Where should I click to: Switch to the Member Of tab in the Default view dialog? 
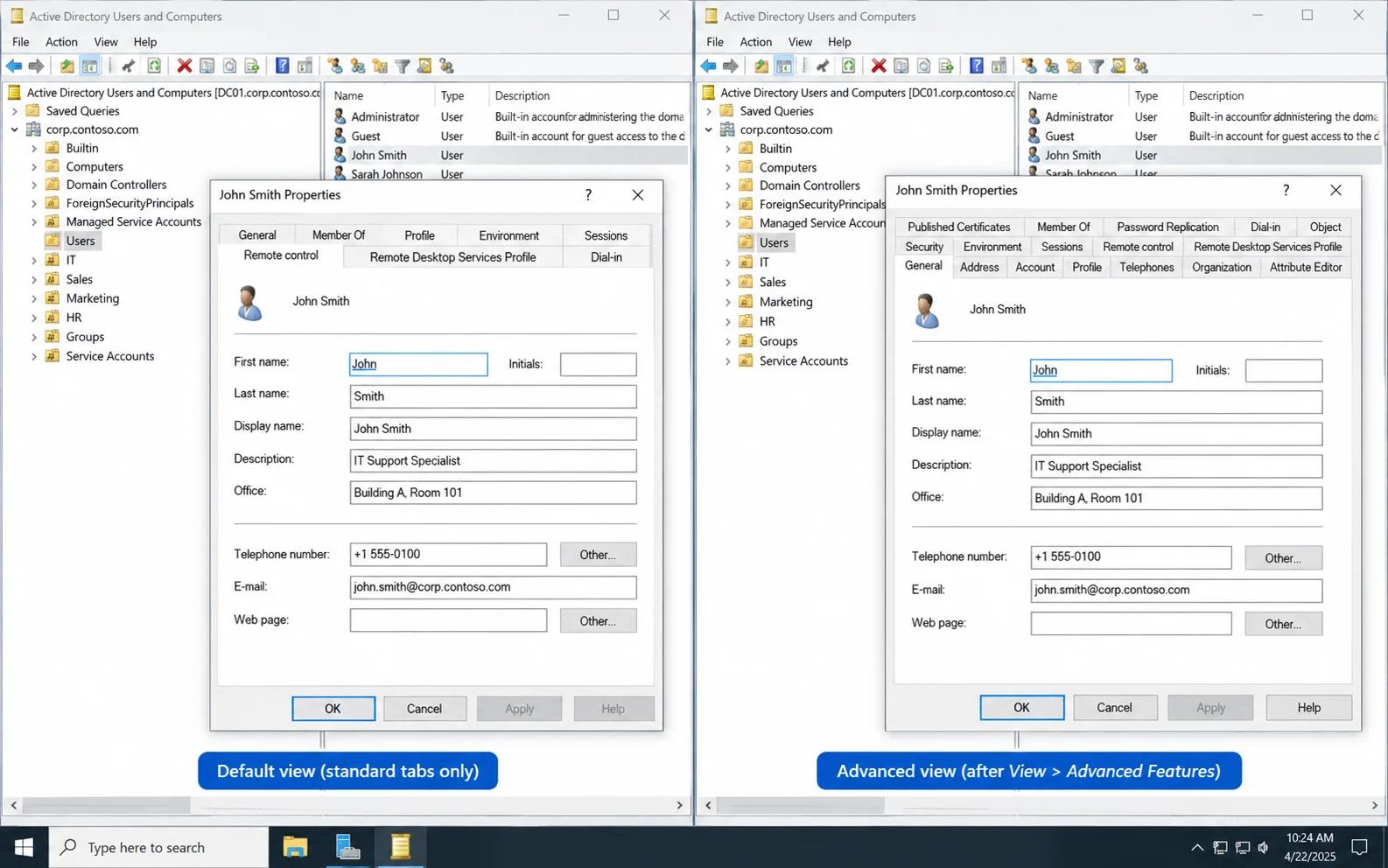(x=339, y=235)
